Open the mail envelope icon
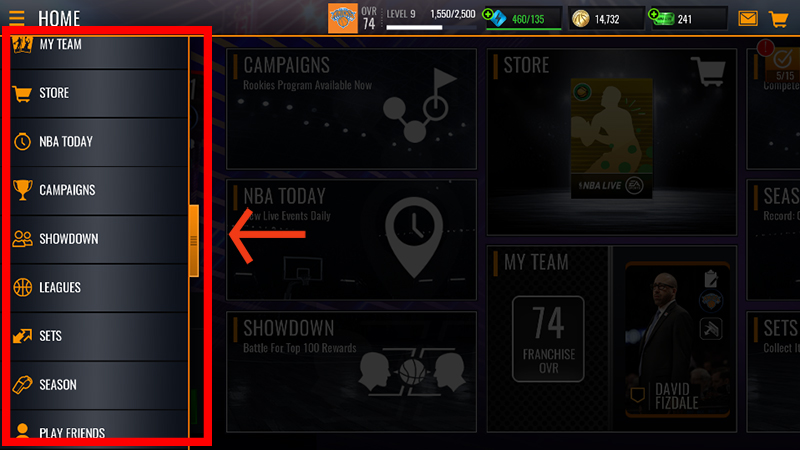The height and width of the screenshot is (450, 800). pyautogui.click(x=747, y=19)
